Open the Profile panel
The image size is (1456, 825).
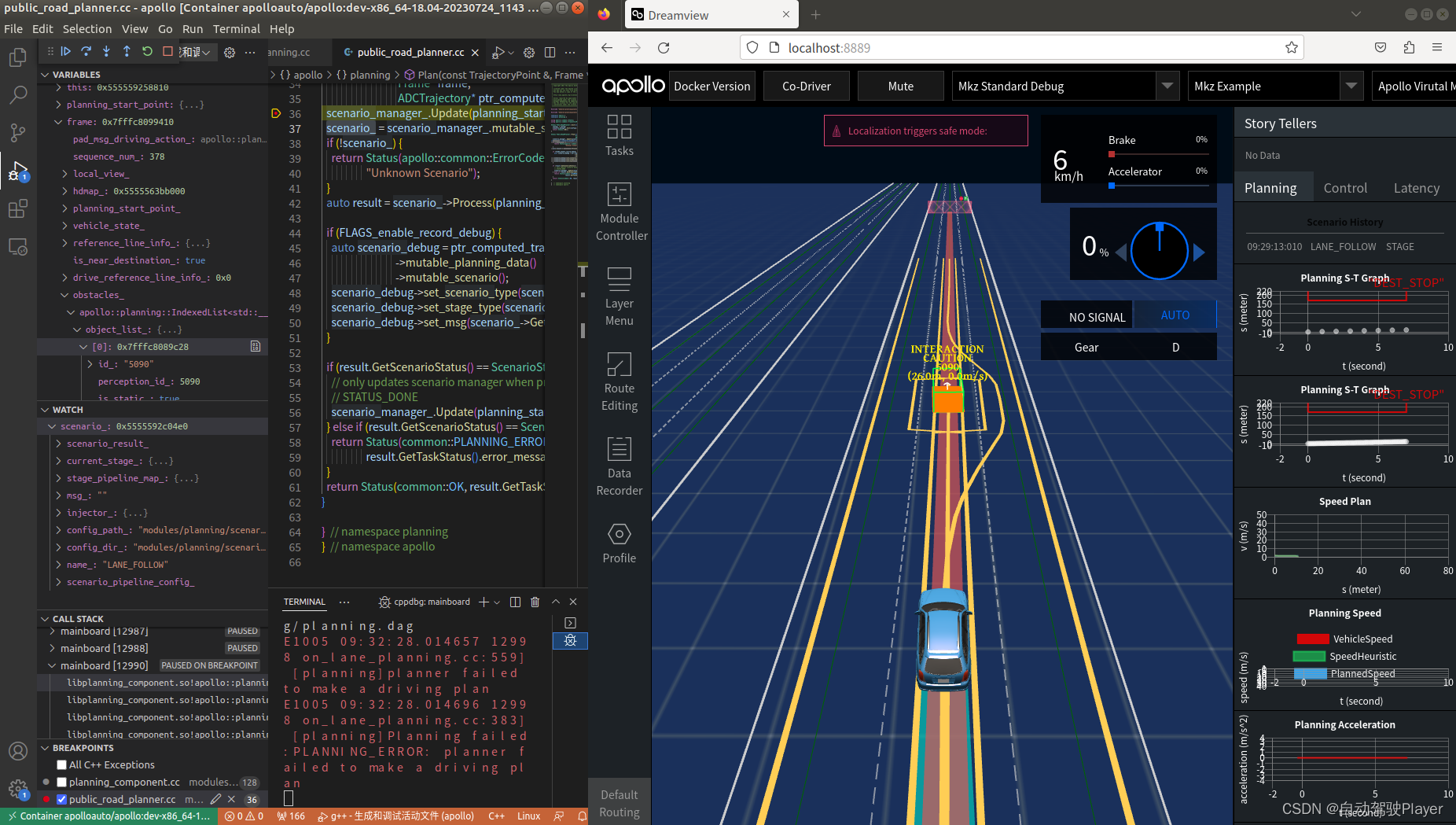click(620, 543)
